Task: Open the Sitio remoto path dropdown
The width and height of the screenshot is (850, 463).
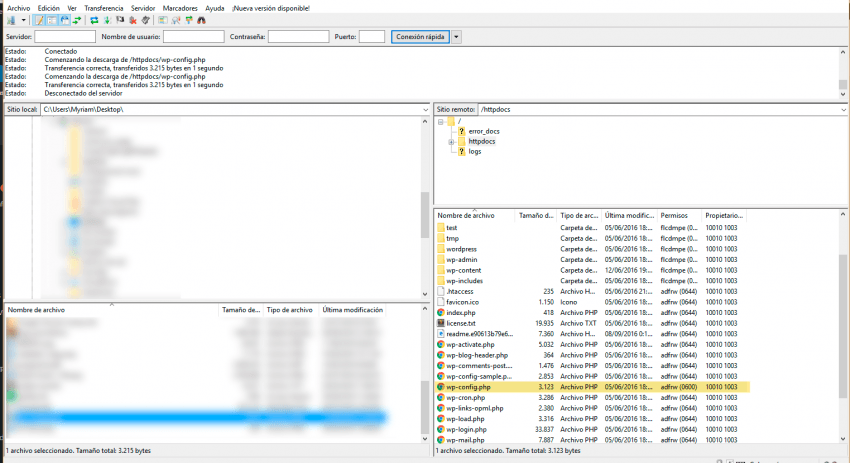Action: point(843,108)
